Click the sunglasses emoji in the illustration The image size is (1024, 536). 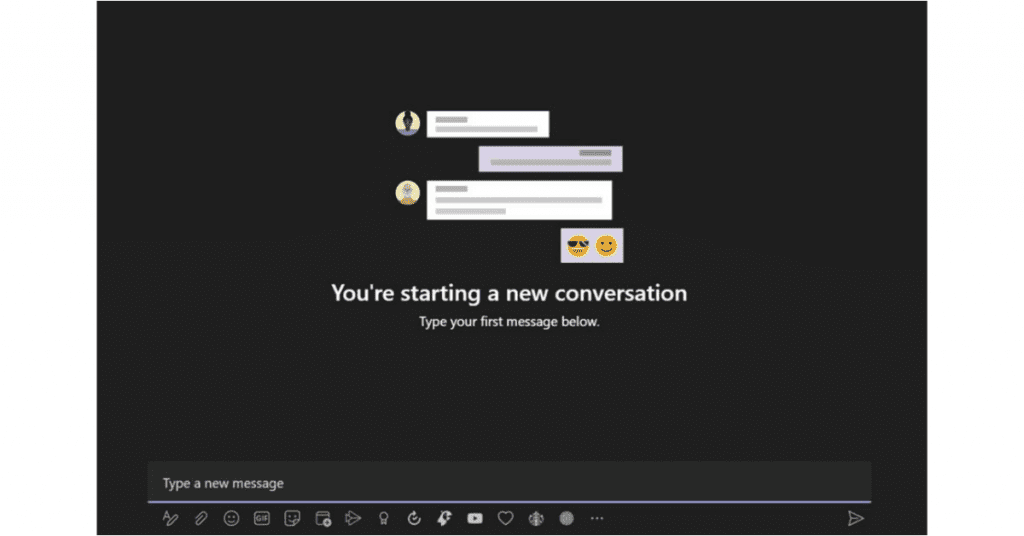pyautogui.click(x=578, y=246)
